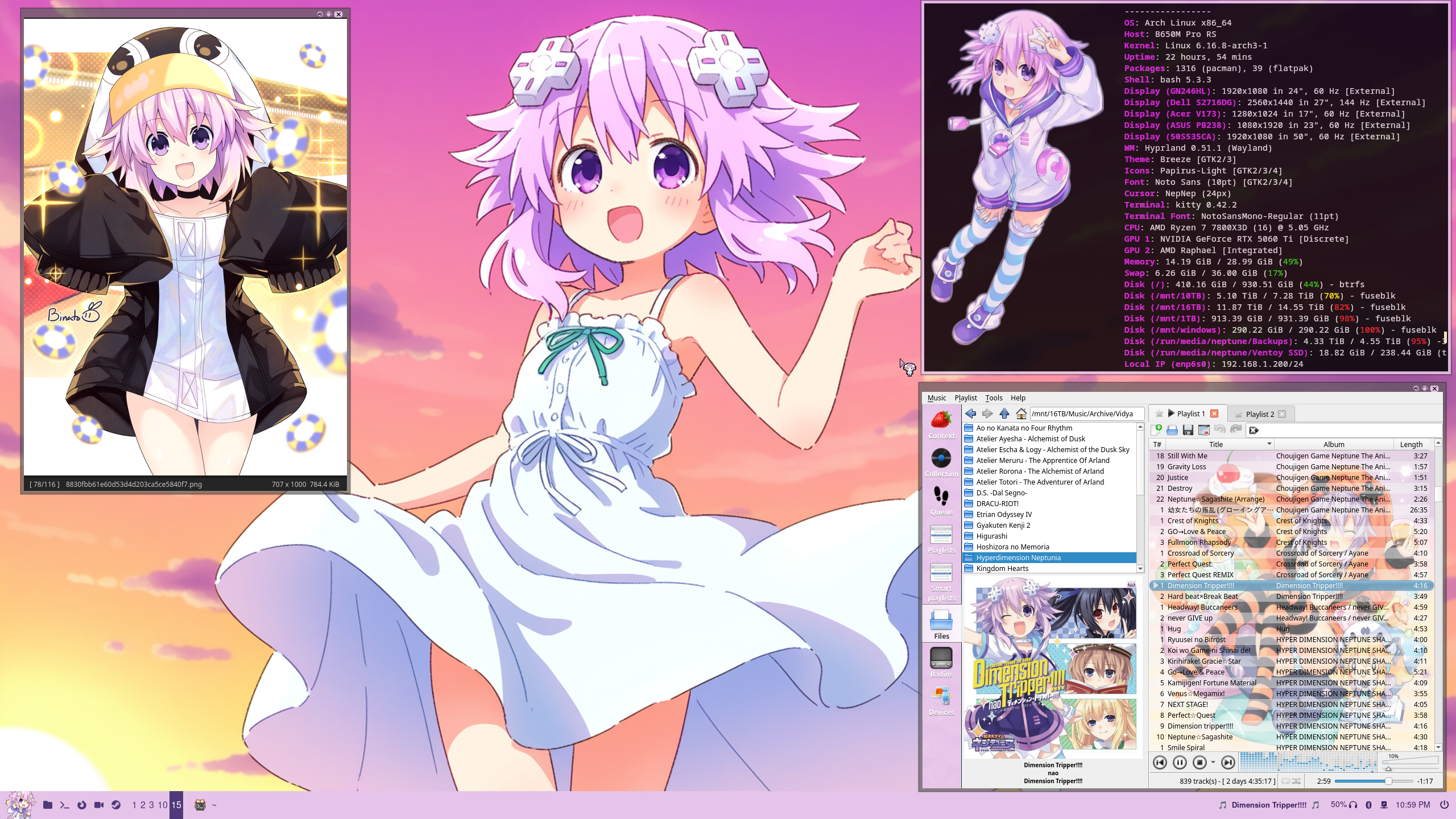Viewport: 1456px width, 819px height.
Task: Switch to the Radios sidebar panel
Action: point(941,663)
